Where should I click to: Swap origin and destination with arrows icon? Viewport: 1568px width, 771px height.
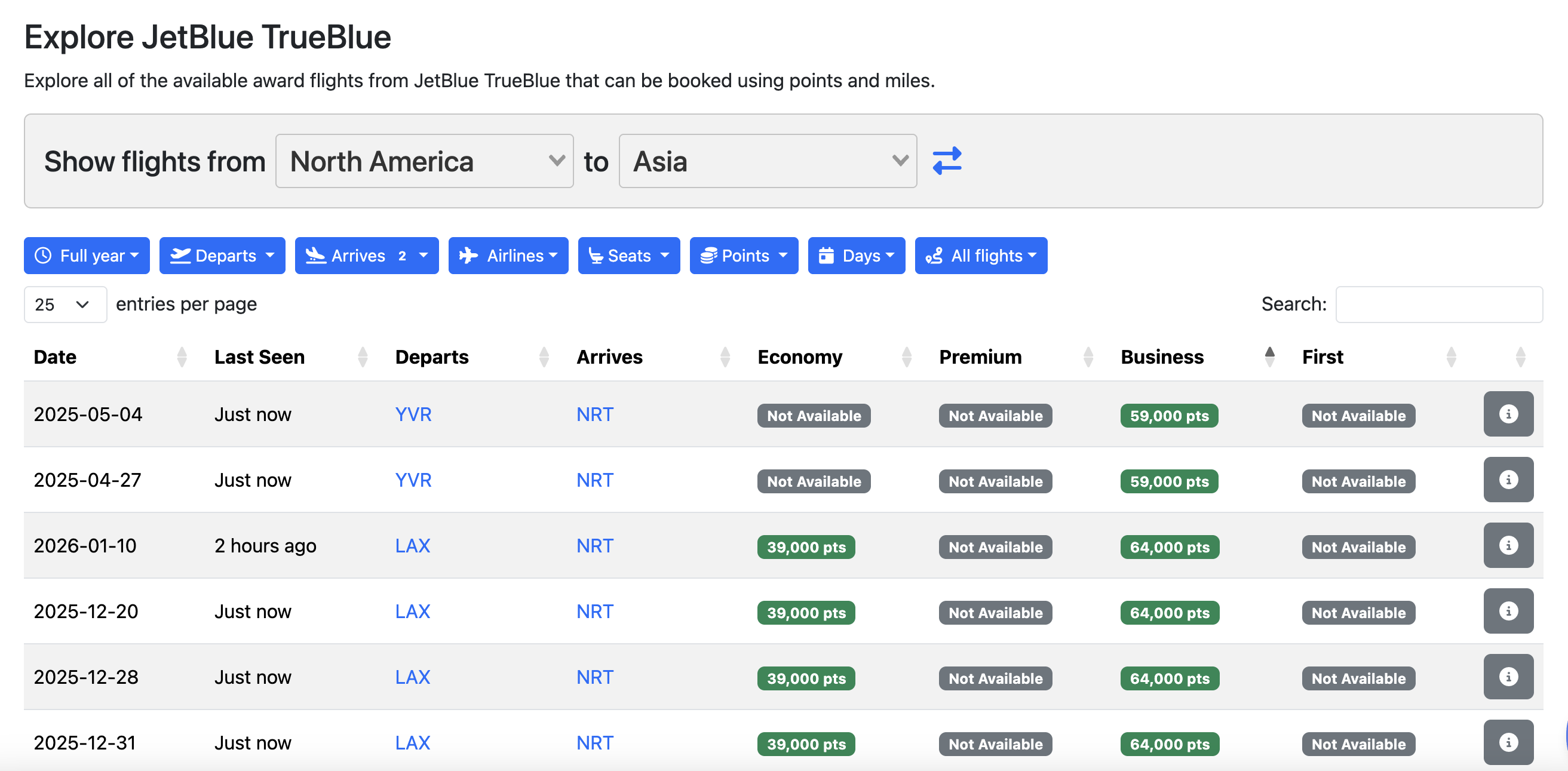(x=947, y=161)
